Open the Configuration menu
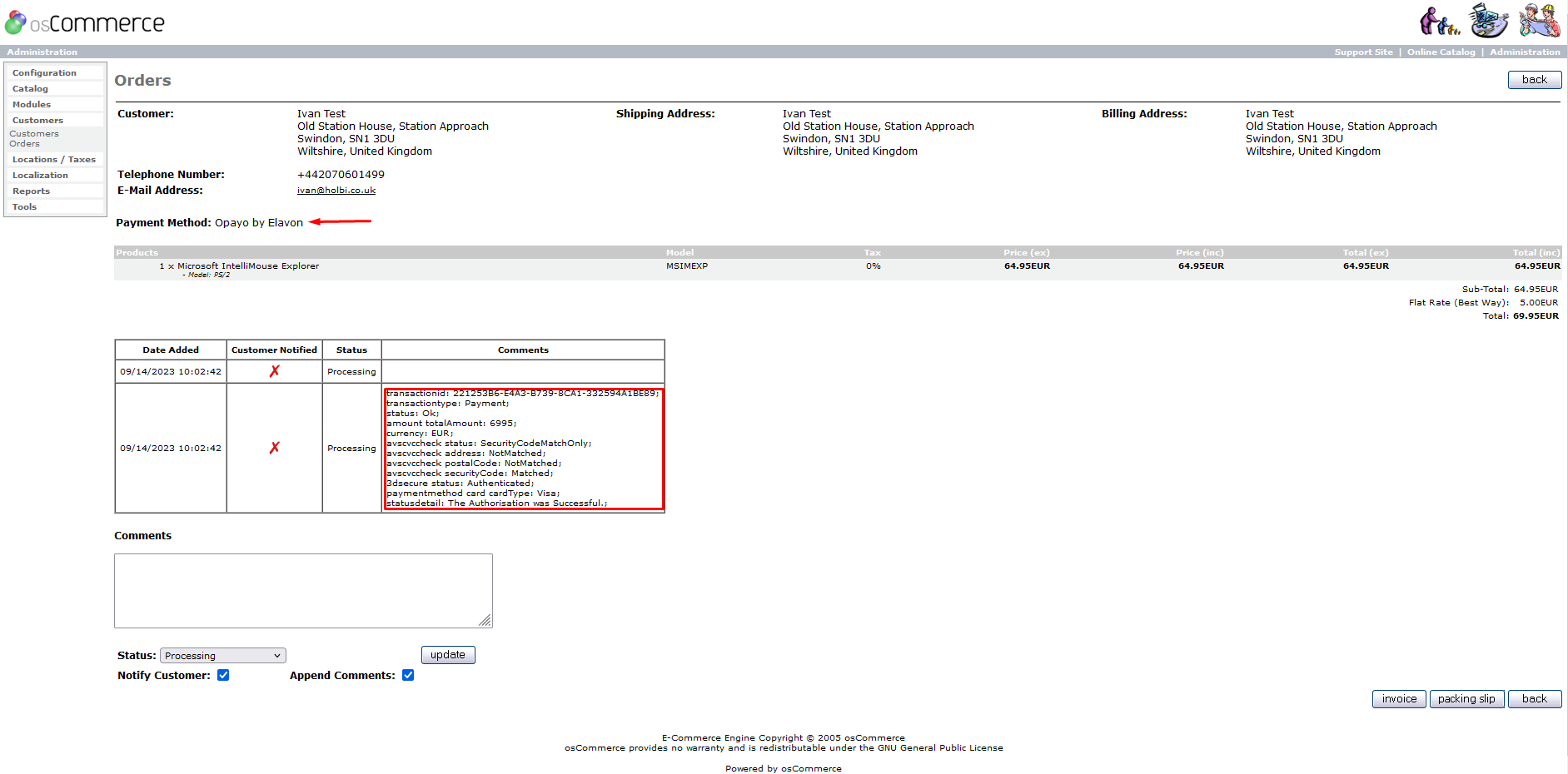This screenshot has width=1568, height=774. [44, 73]
